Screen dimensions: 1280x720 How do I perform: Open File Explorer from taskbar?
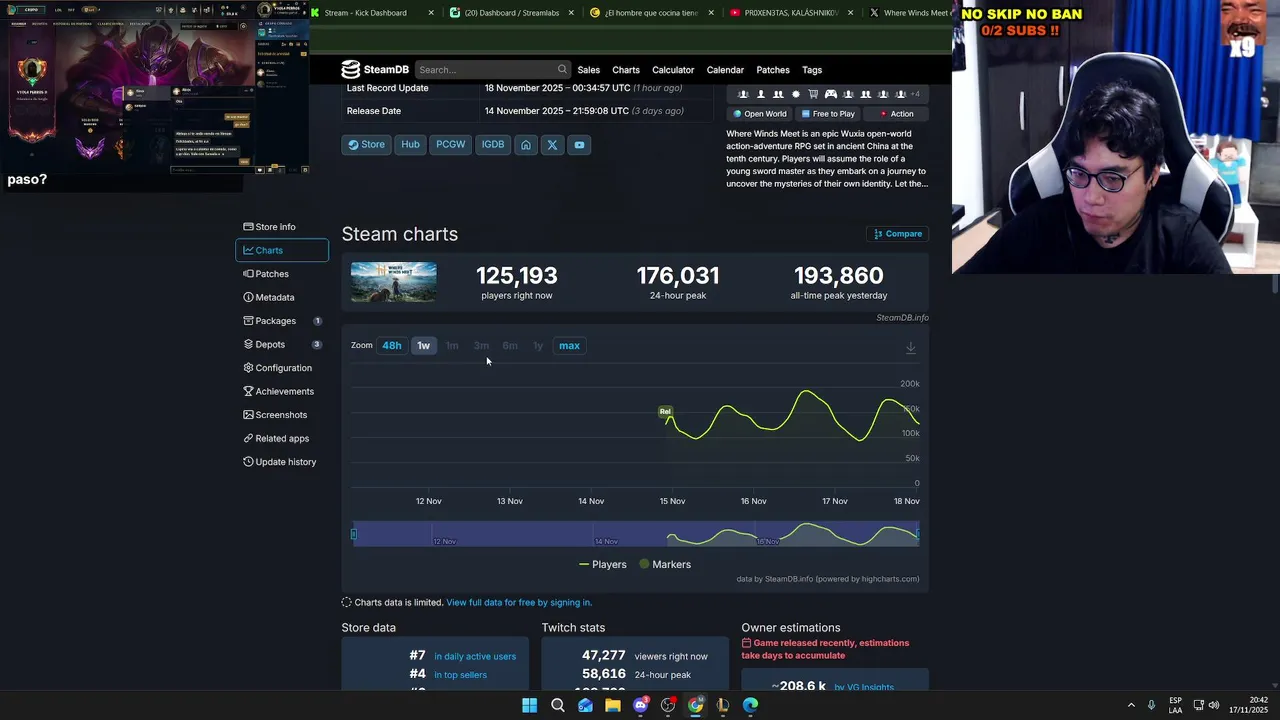point(613,705)
